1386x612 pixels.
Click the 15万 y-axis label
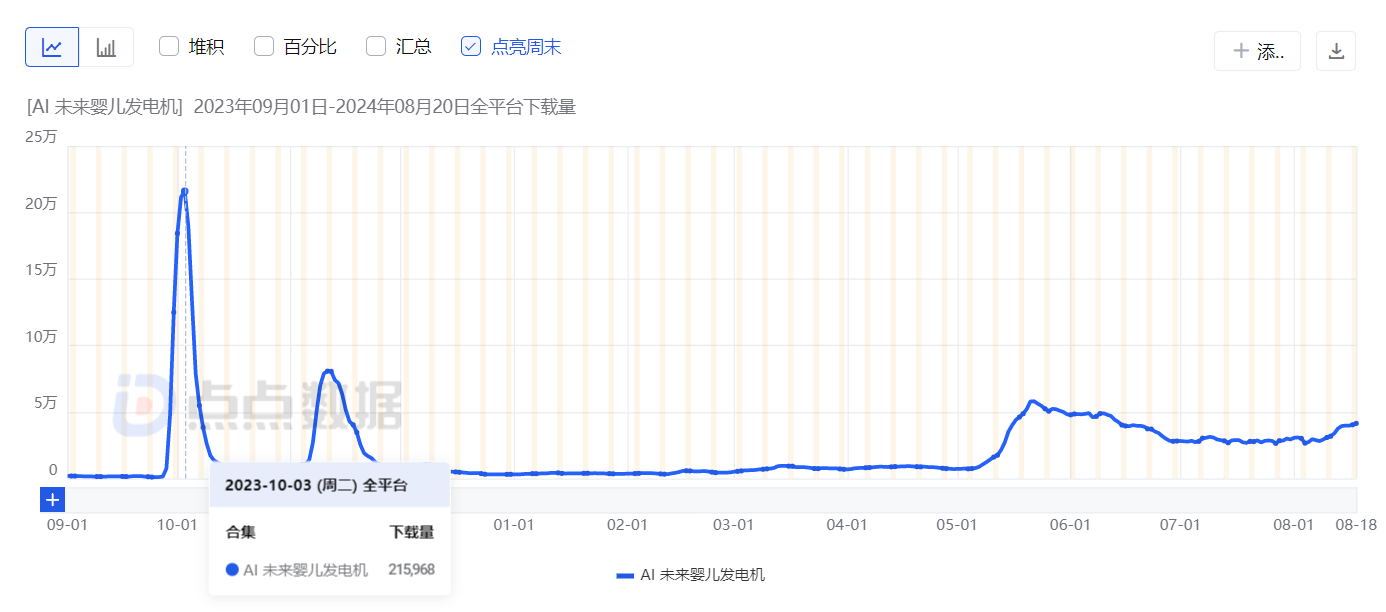click(x=42, y=270)
